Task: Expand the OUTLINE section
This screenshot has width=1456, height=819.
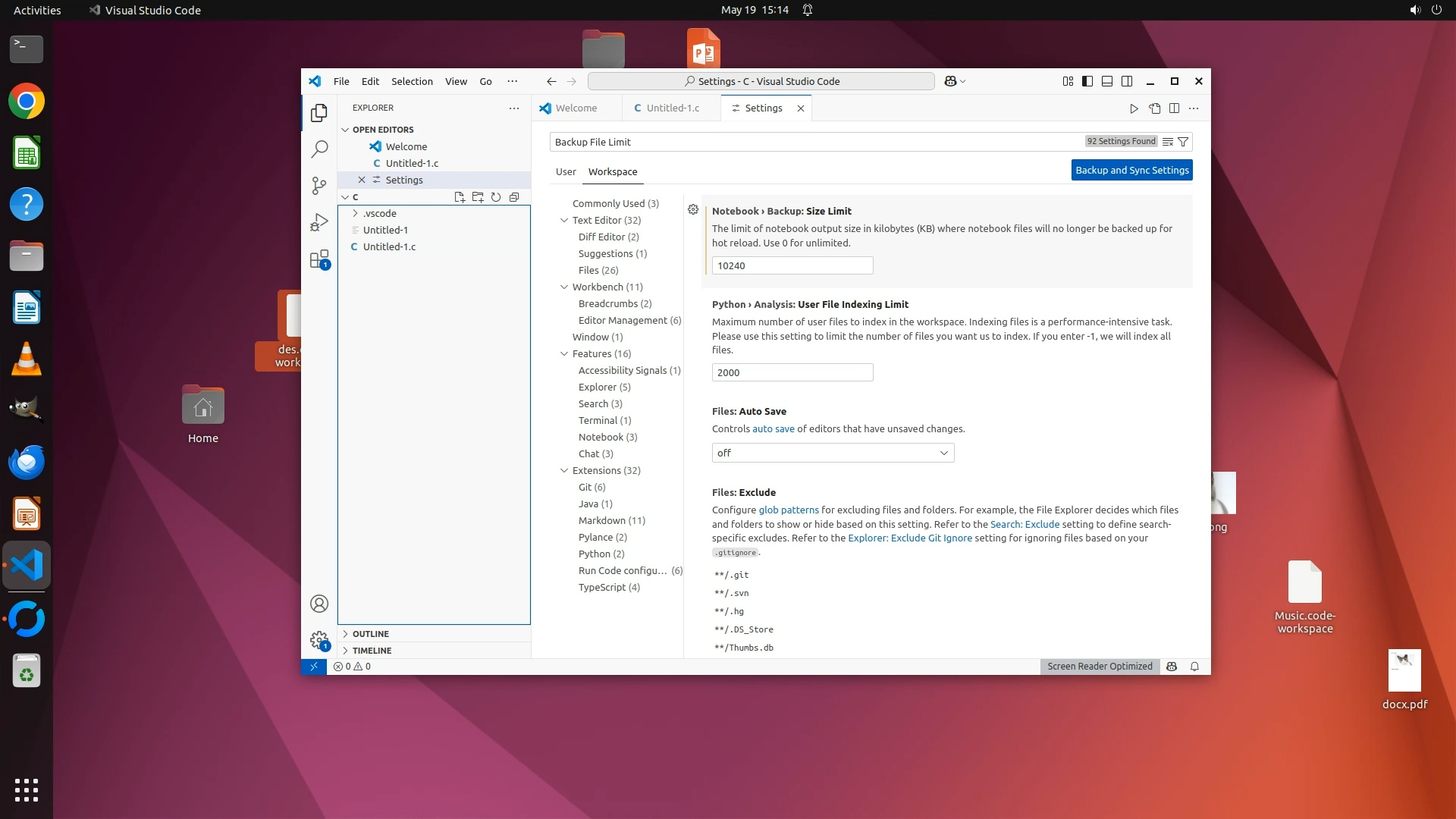Action: click(x=370, y=634)
